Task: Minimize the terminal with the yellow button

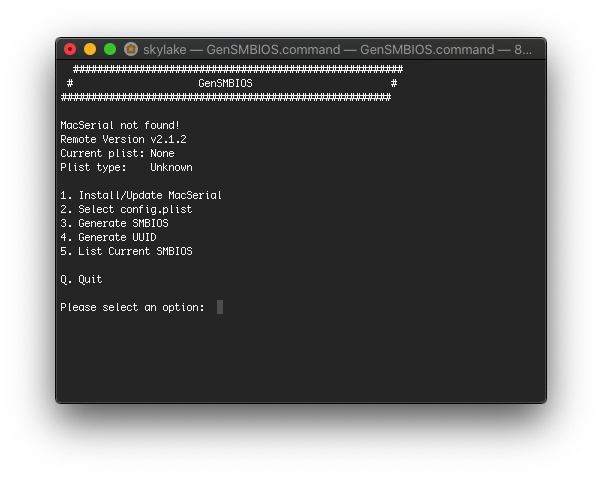Action: point(90,48)
